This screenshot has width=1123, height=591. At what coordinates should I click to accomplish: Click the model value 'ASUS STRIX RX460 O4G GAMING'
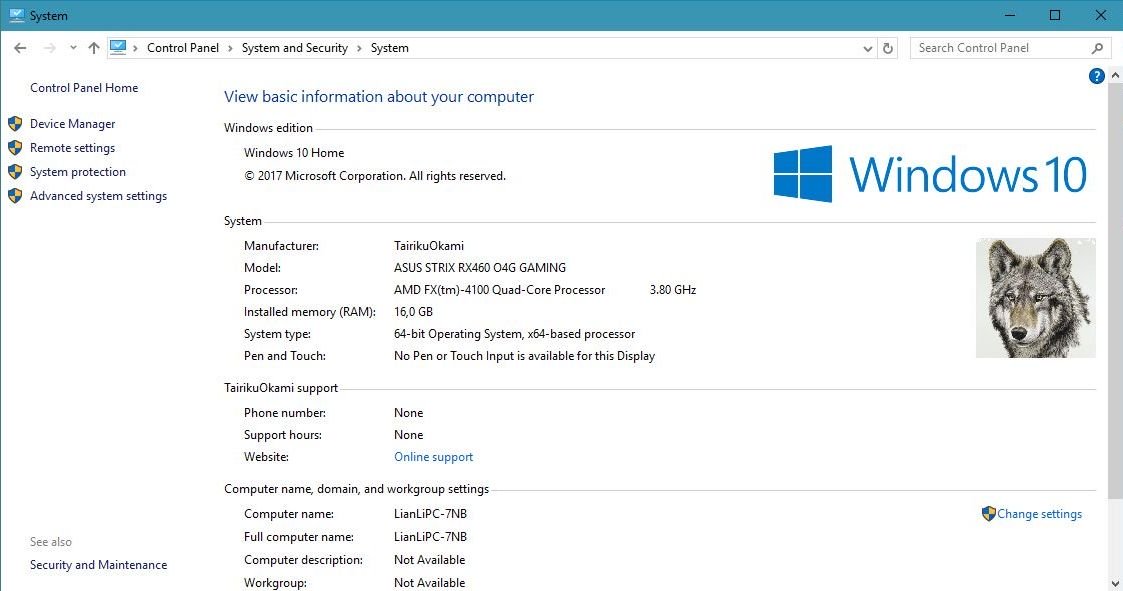480,268
